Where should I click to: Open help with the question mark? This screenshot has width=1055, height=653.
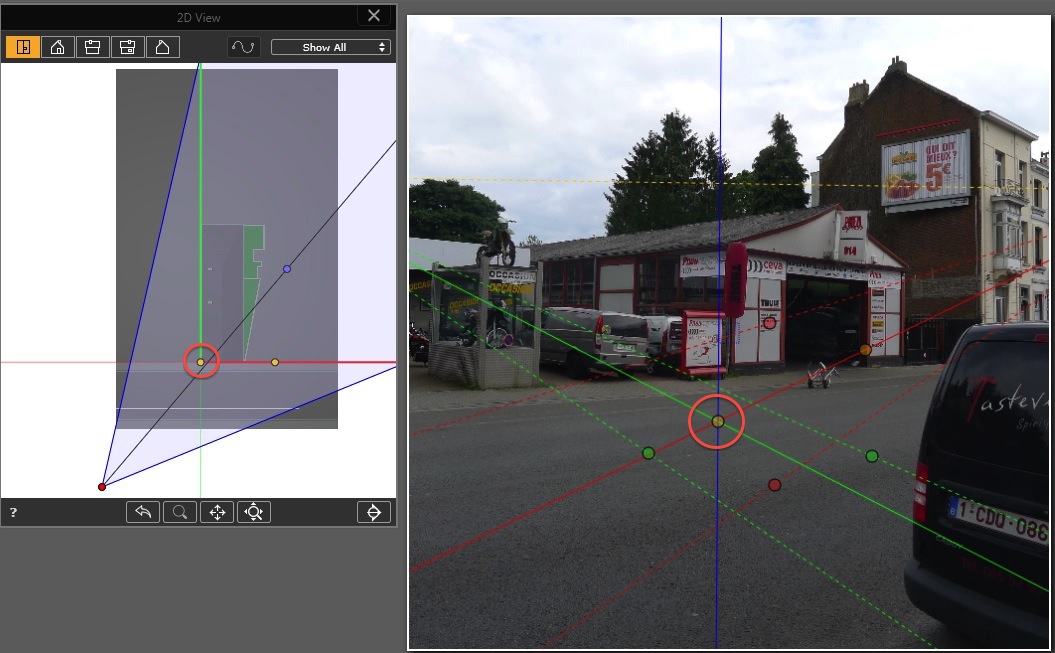point(13,512)
